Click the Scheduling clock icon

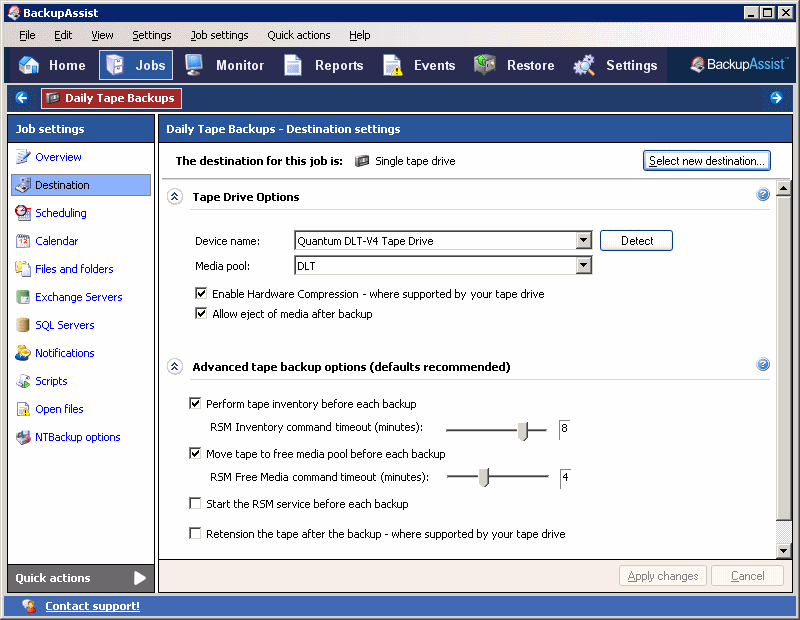pos(23,213)
